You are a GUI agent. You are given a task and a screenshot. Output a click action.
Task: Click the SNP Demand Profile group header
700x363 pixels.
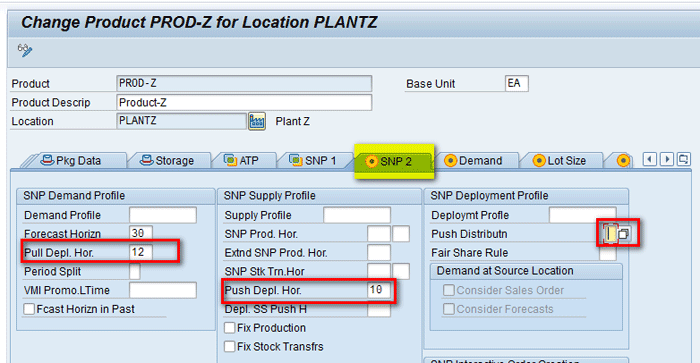pos(116,196)
